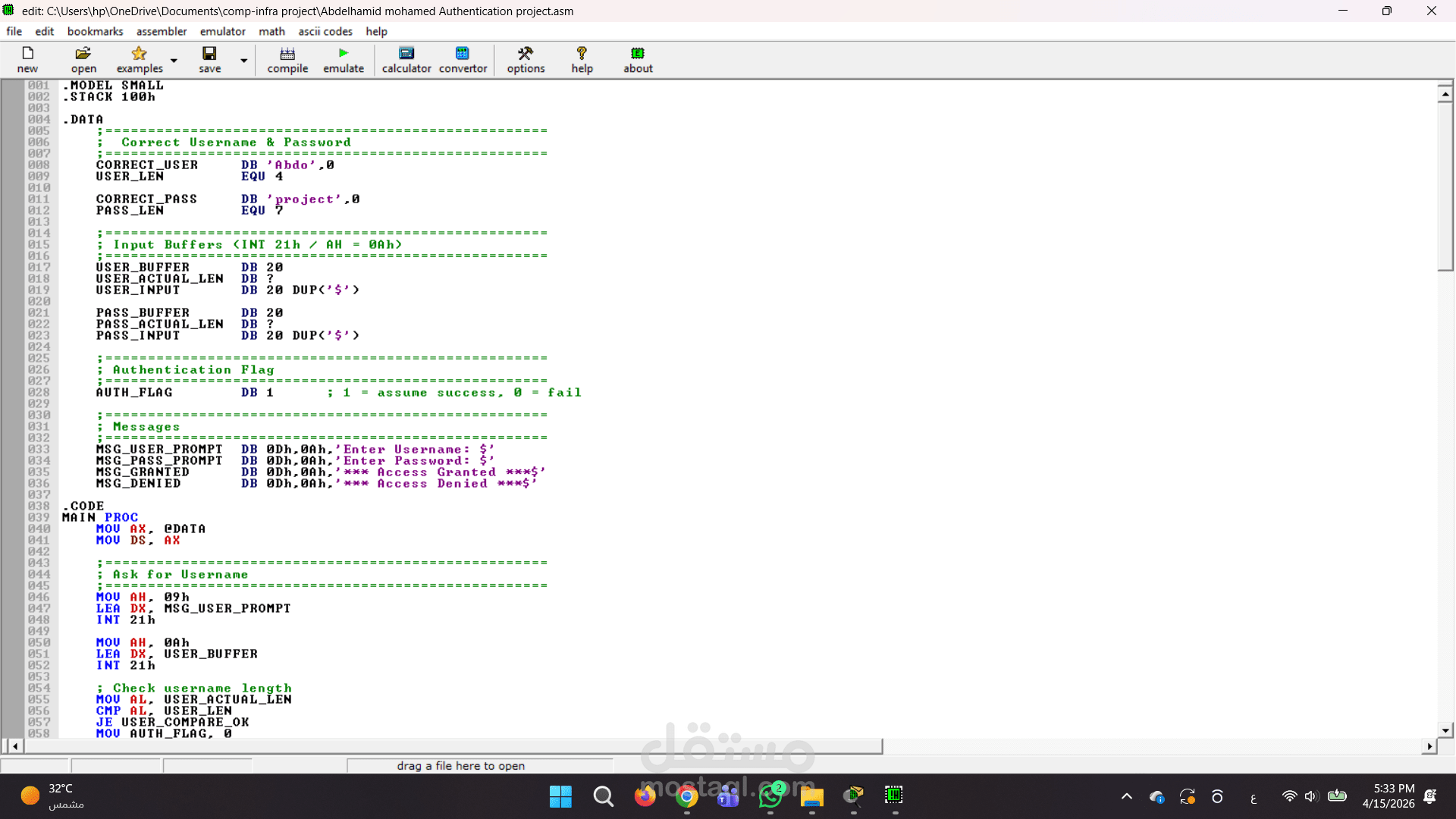Open the assembler menu

pyautogui.click(x=162, y=31)
